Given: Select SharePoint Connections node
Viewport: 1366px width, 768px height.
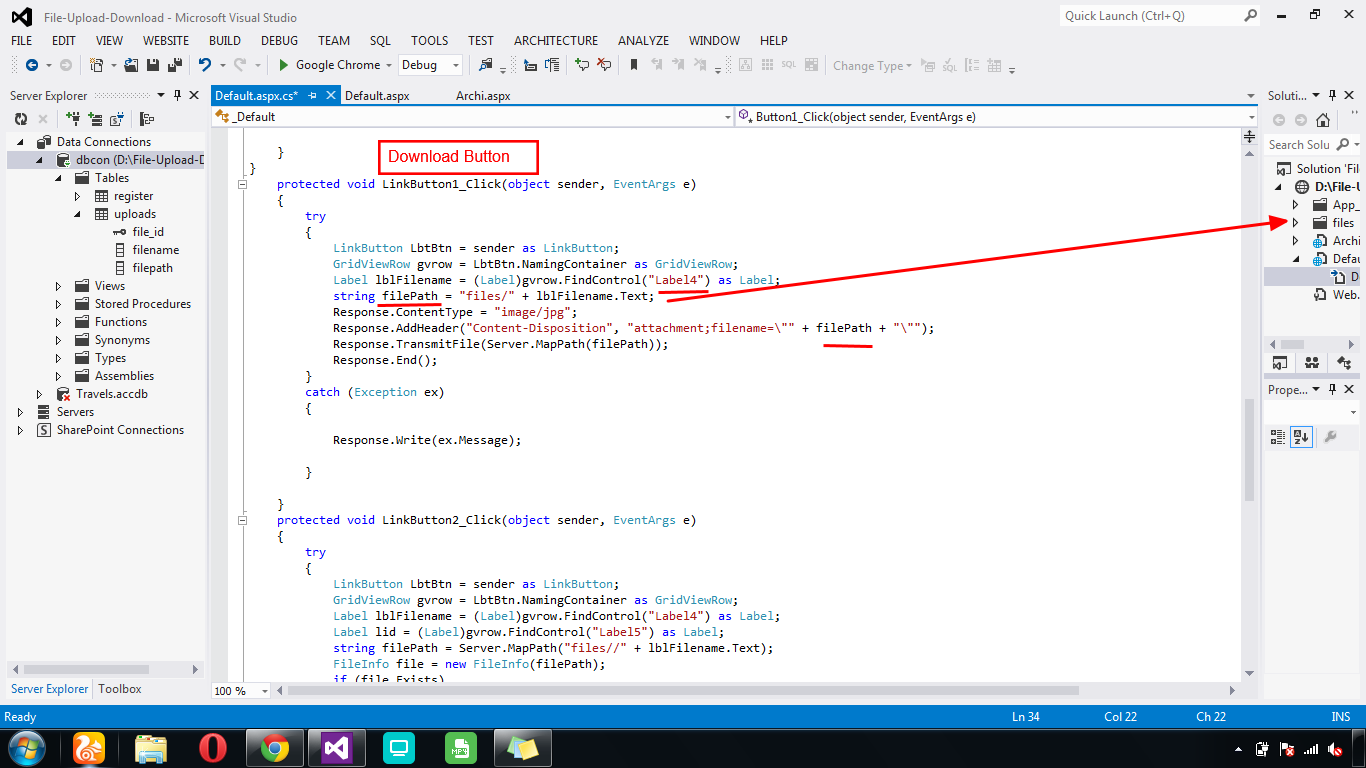Looking at the screenshot, I should pyautogui.click(x=120, y=430).
